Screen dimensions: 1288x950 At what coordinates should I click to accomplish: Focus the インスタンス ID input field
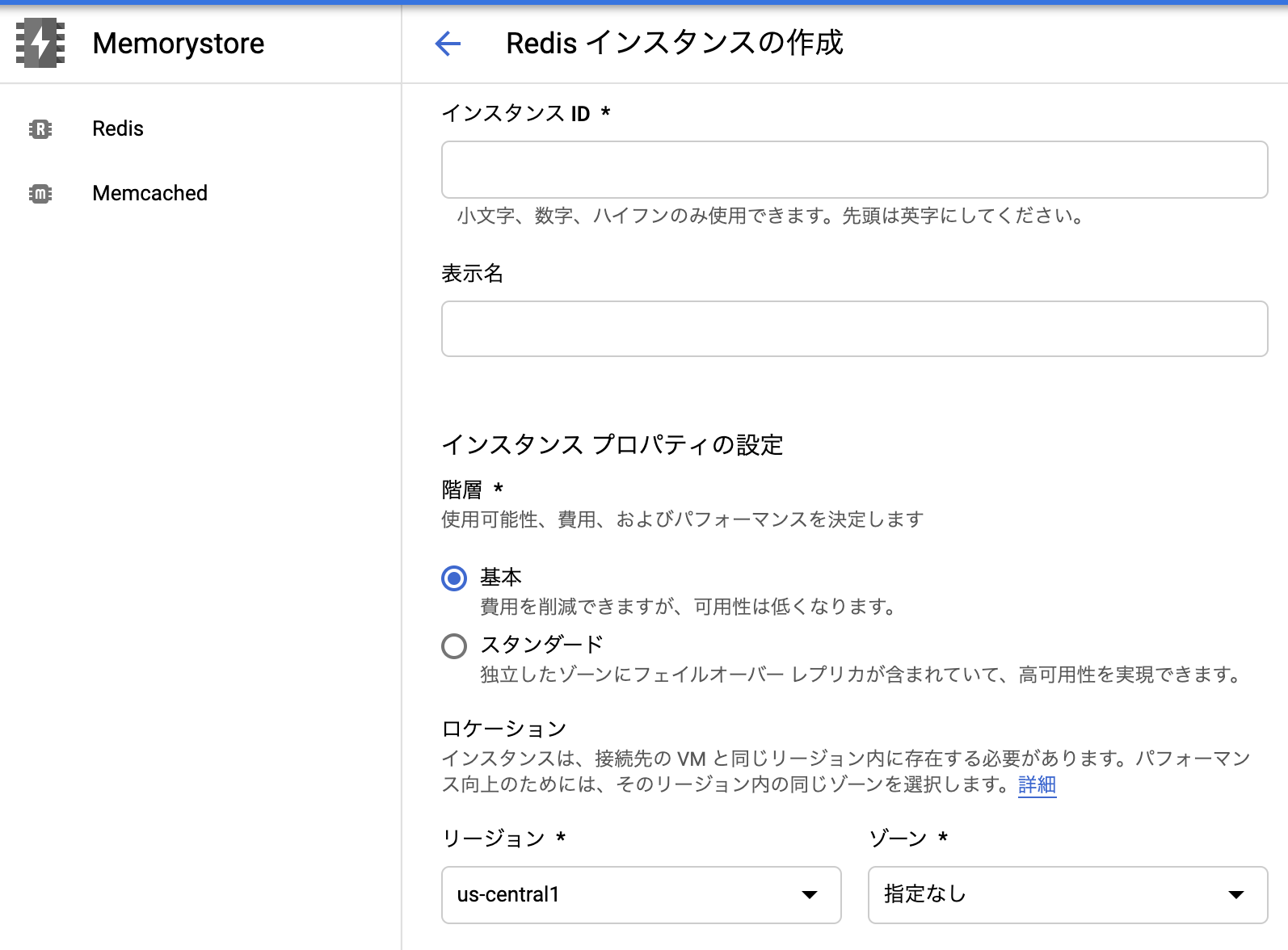point(854,170)
